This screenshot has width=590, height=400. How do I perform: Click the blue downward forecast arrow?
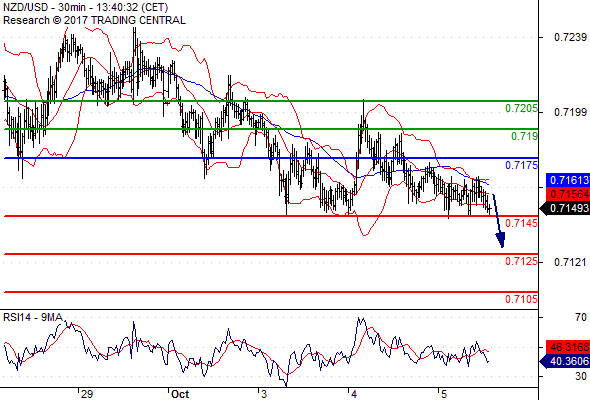[499, 221]
